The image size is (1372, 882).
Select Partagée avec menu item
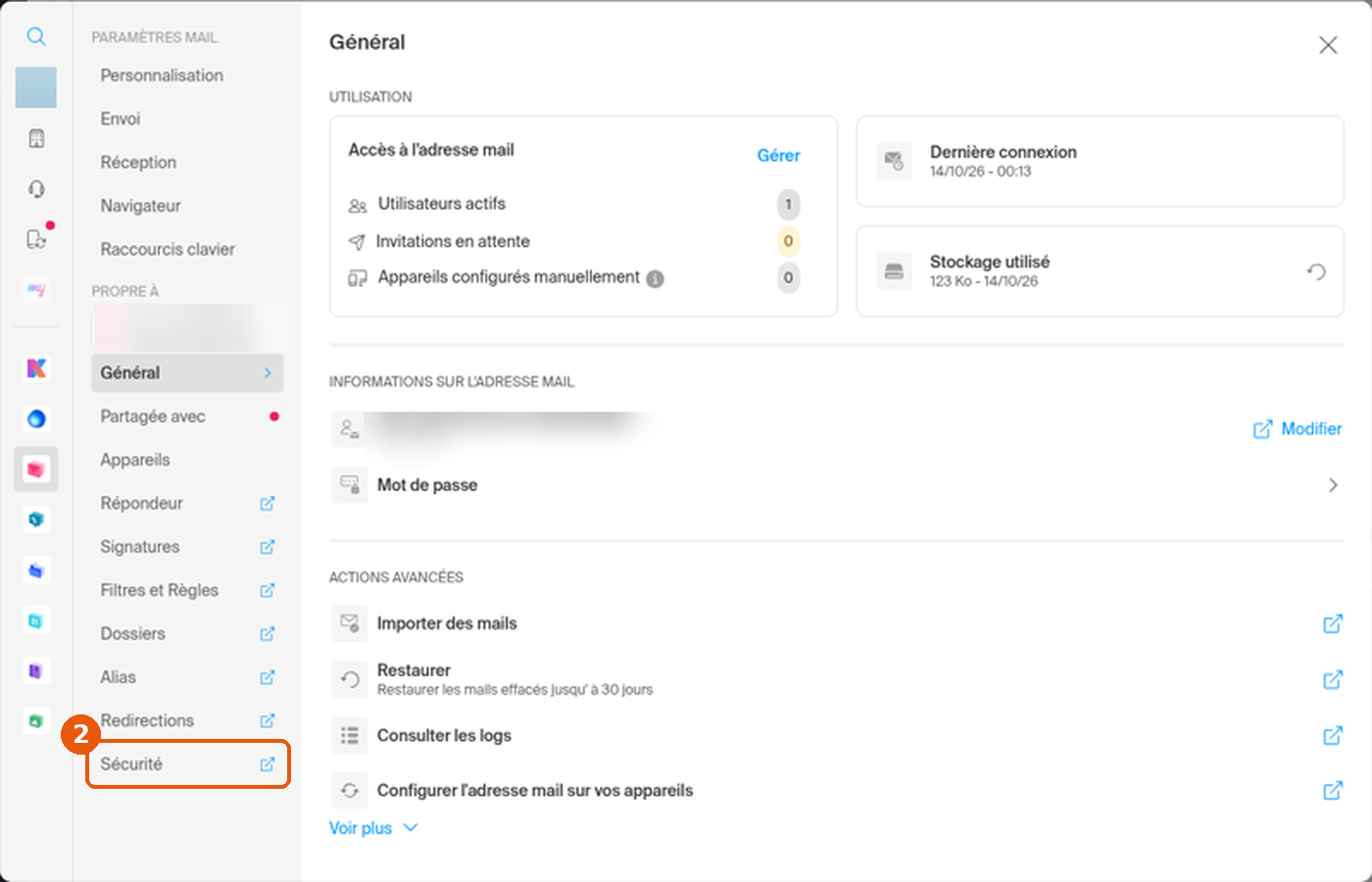click(x=187, y=416)
